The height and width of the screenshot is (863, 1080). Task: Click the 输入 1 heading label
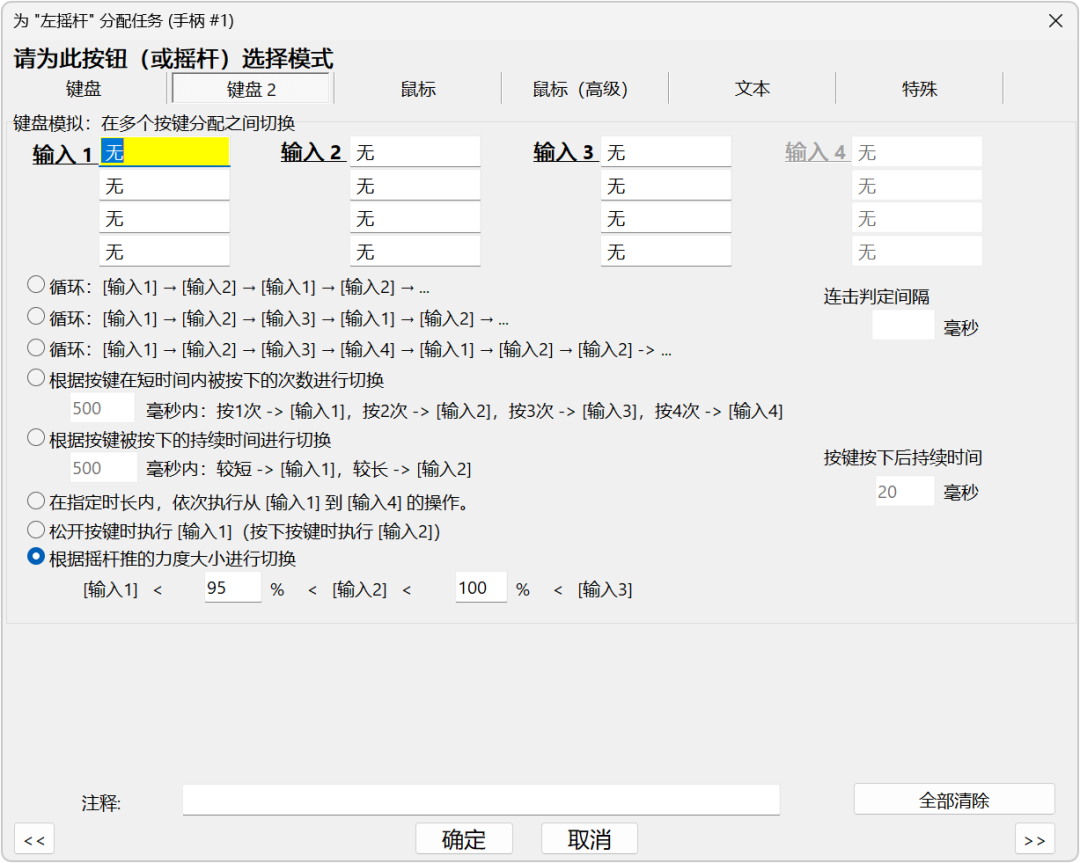coord(63,154)
